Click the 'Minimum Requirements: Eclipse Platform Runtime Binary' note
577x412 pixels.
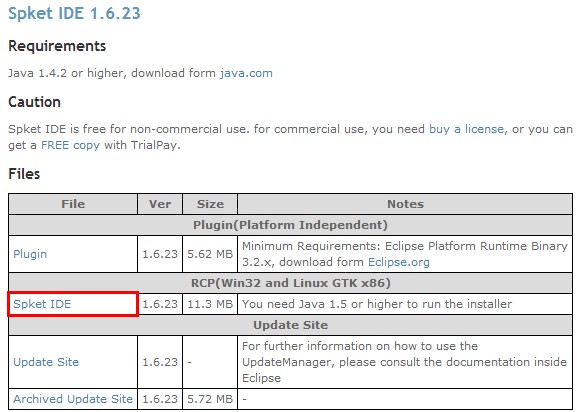(x=405, y=254)
